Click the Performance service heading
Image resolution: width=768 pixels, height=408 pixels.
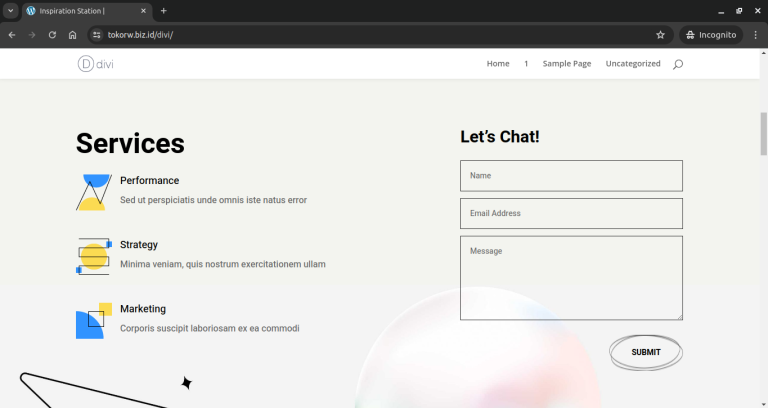tap(149, 181)
